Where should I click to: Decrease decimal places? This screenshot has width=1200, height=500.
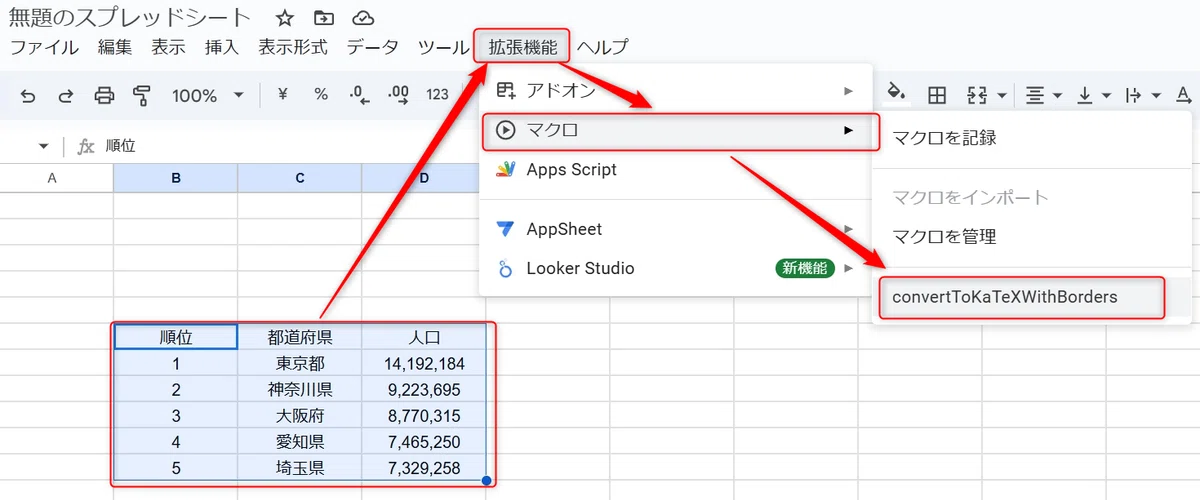[x=360, y=94]
